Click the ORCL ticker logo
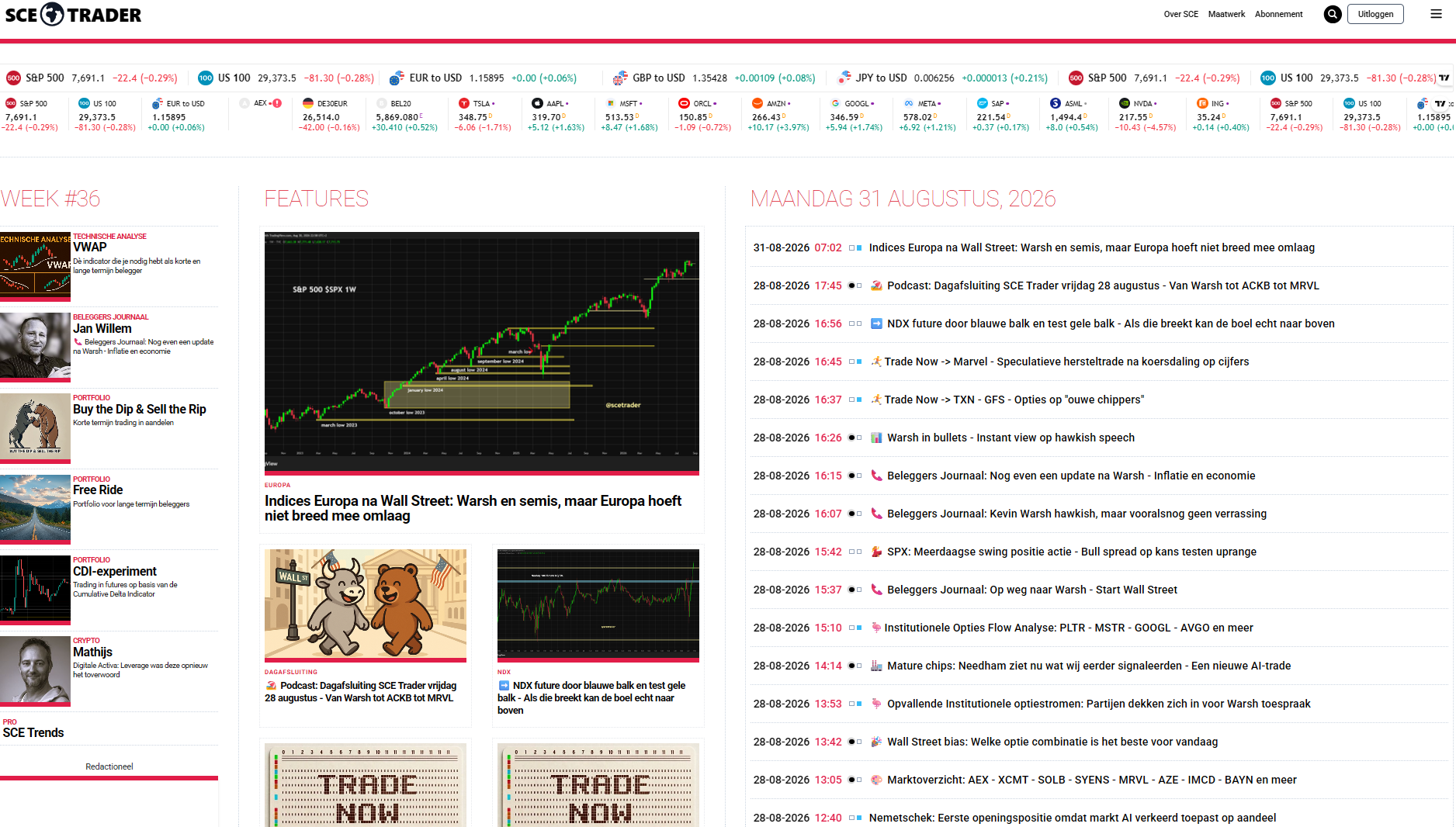Viewport: 1456px width, 827px height. pyautogui.click(x=684, y=103)
